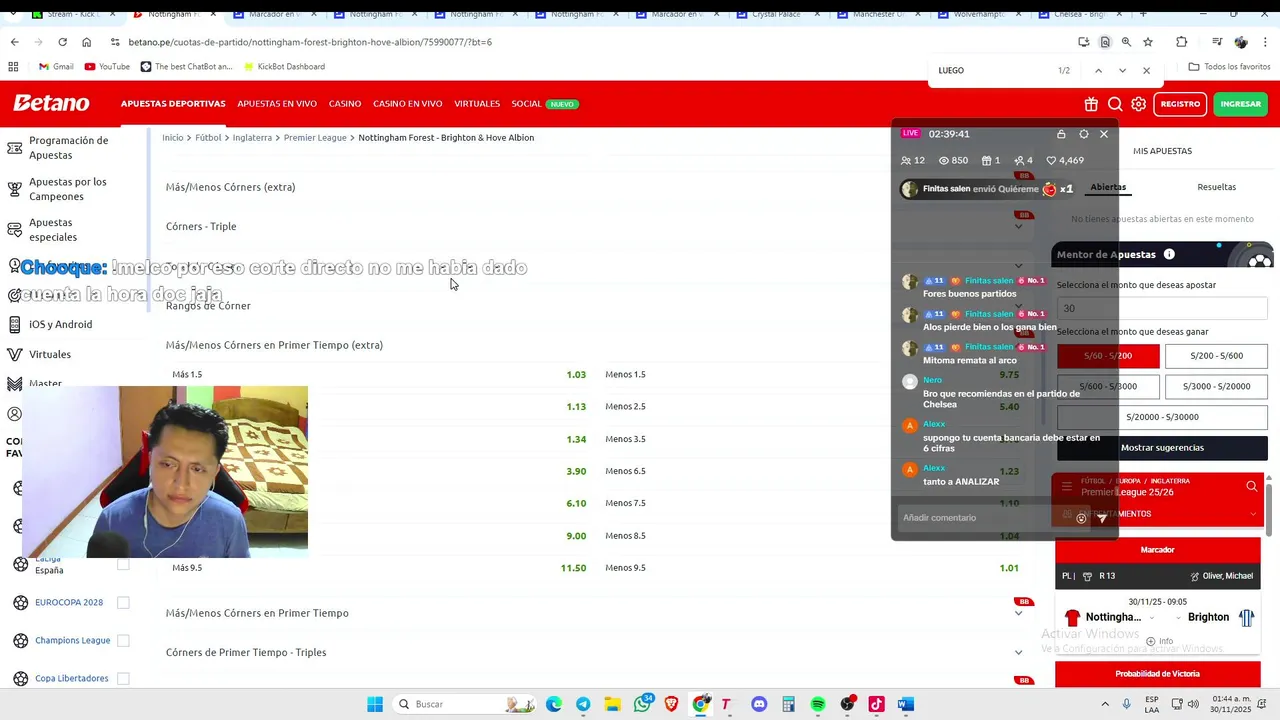1280x720 pixels.
Task: Select S/20000 - S/30000 win amount
Action: coord(1162,417)
